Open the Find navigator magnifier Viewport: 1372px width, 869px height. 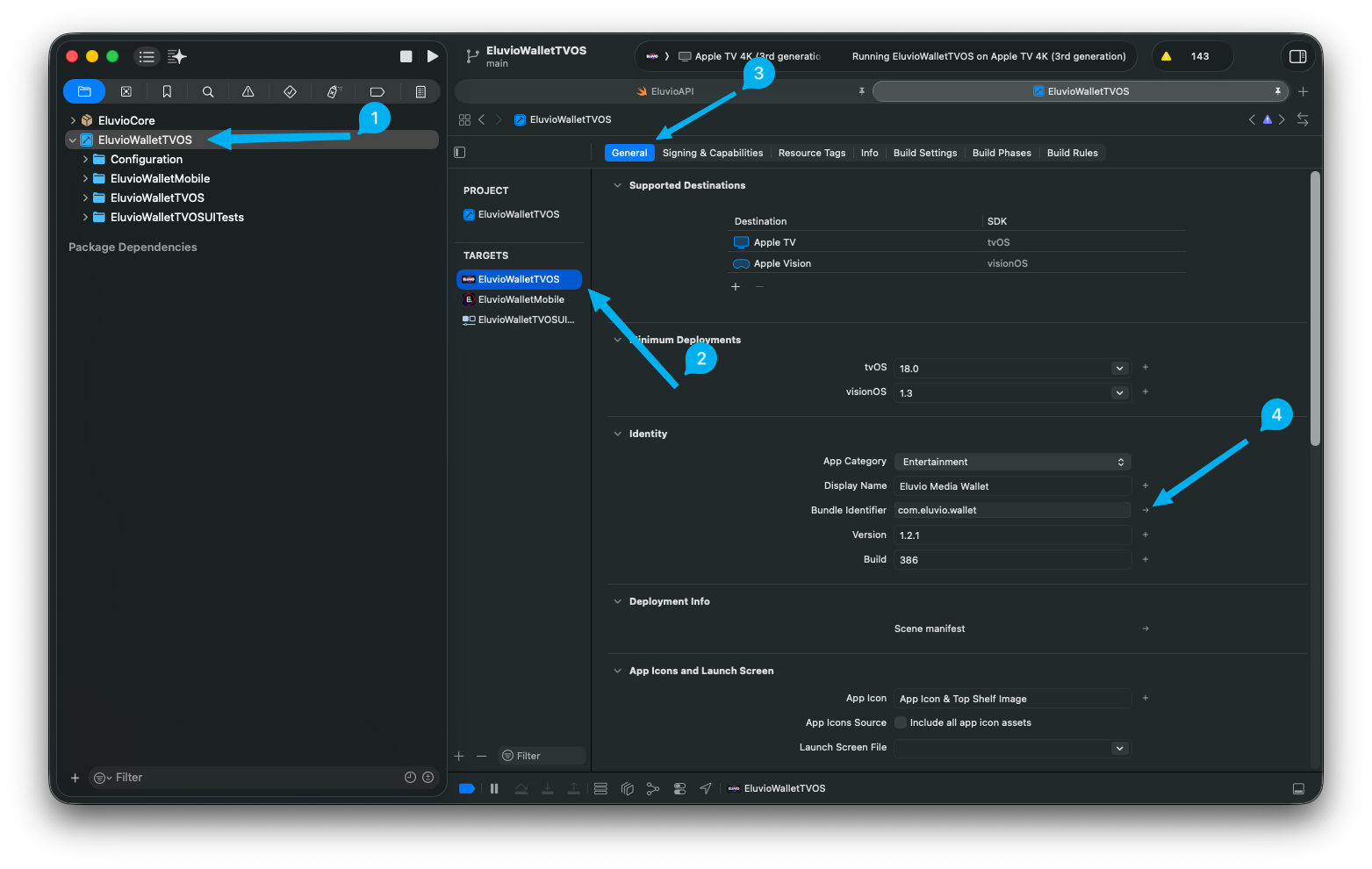point(208,91)
